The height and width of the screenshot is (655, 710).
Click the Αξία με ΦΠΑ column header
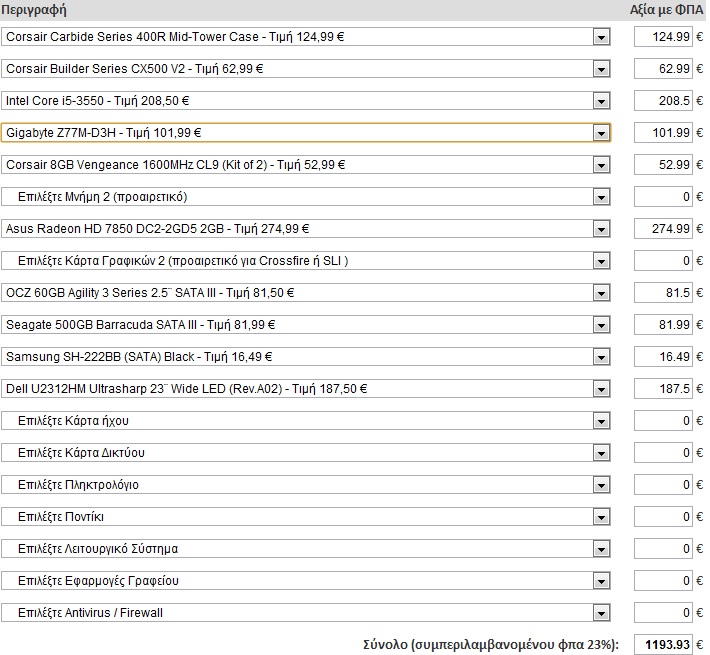click(x=667, y=10)
